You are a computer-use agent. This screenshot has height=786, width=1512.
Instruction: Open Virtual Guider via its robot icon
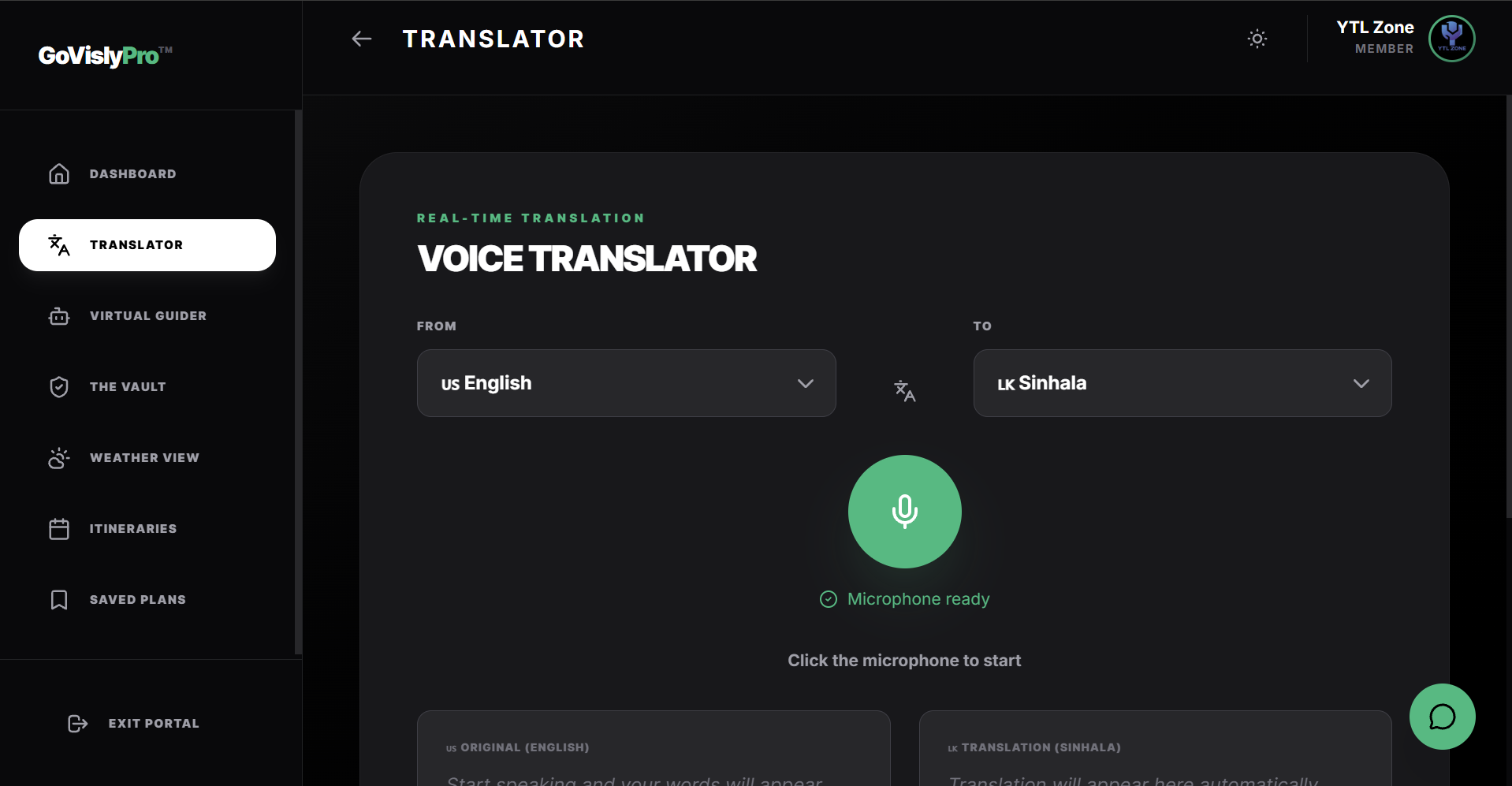tap(59, 315)
